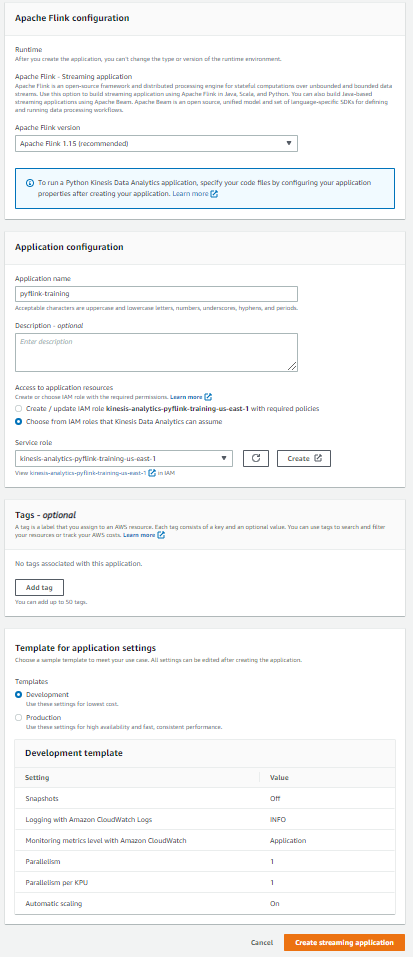Click external link icon beside Flink Learn more
This screenshot has height=957, width=413.
[214, 194]
